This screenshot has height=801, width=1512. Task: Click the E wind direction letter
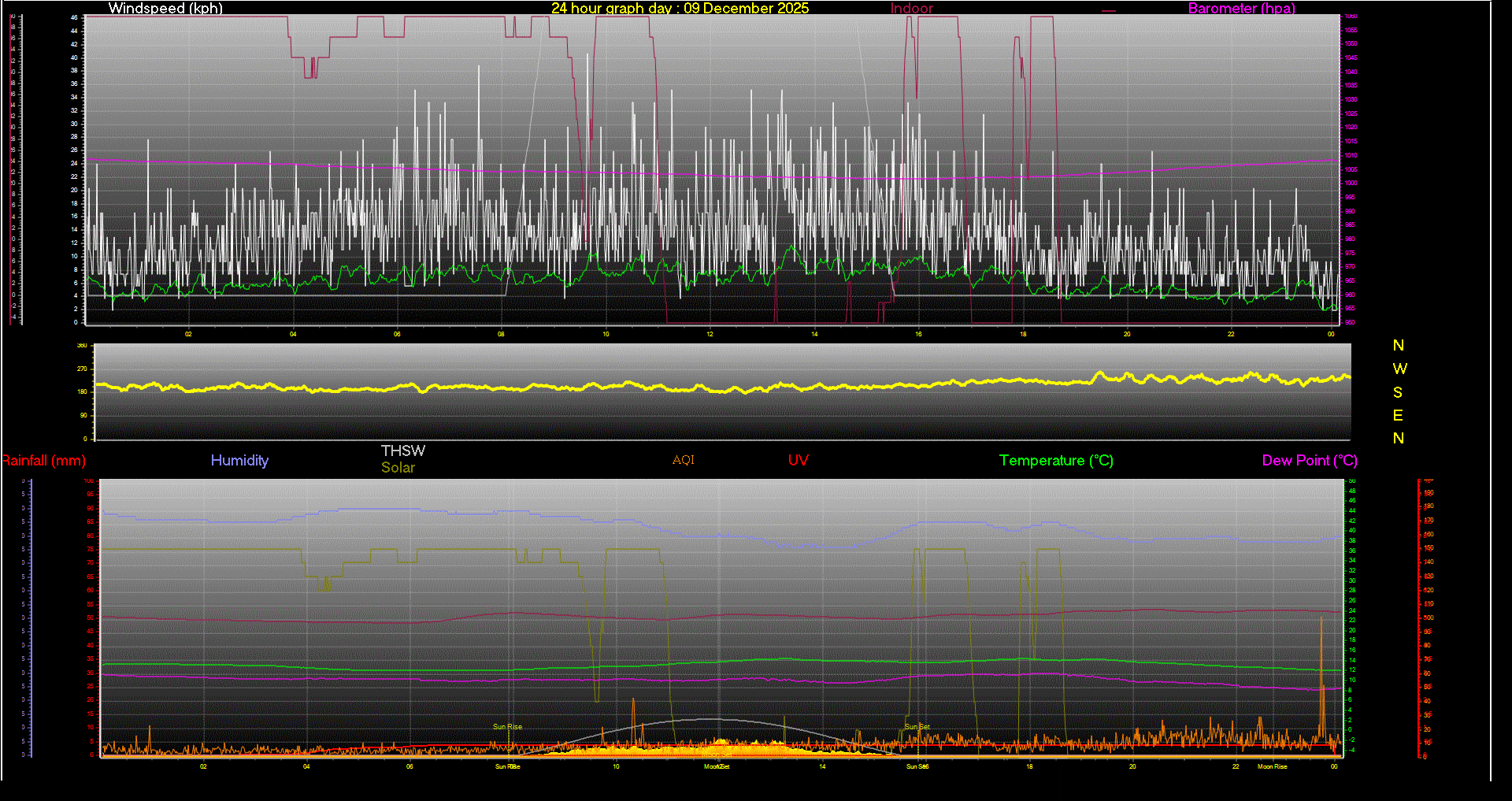click(x=1398, y=415)
